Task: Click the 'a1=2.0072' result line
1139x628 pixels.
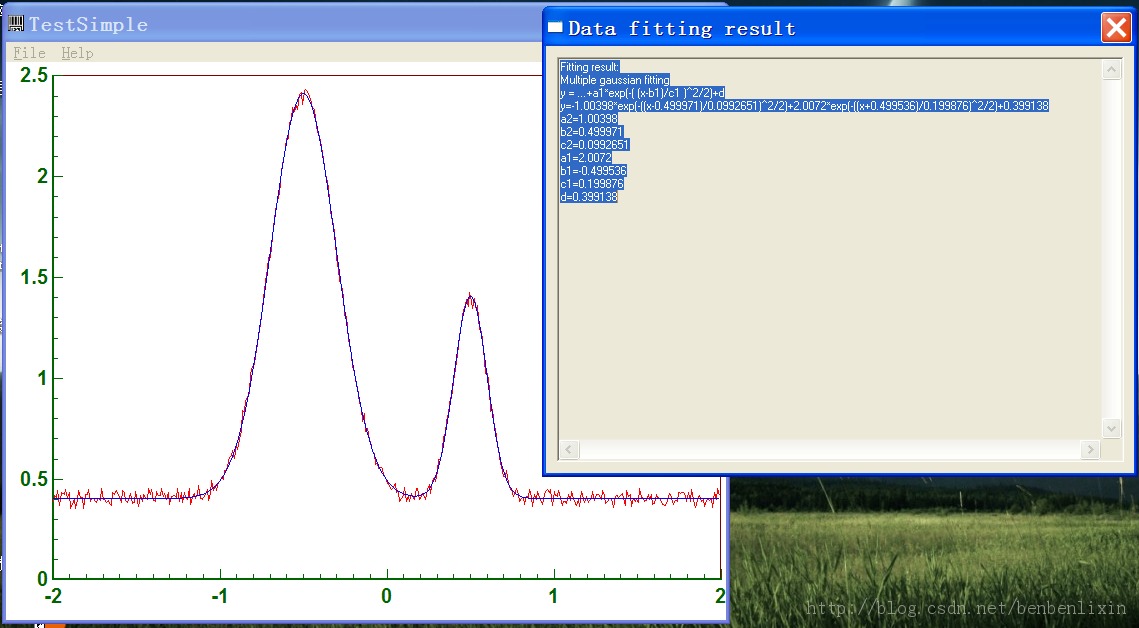Action: pos(585,158)
